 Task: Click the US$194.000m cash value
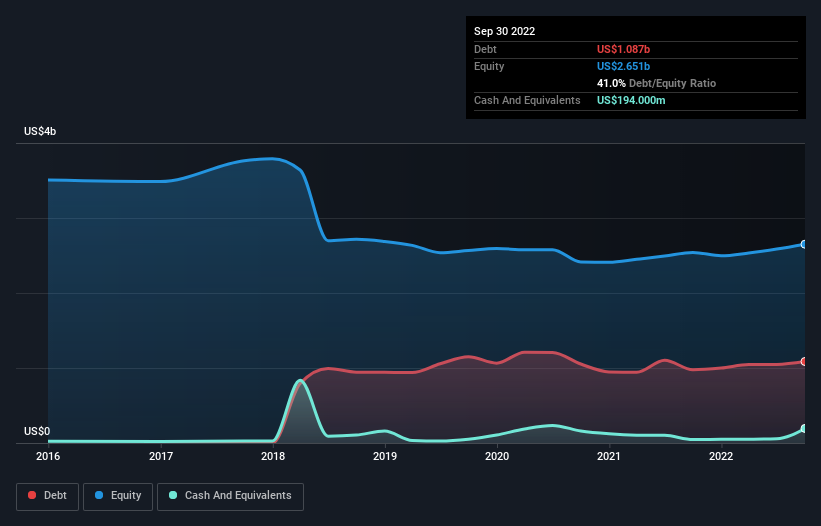tap(631, 100)
